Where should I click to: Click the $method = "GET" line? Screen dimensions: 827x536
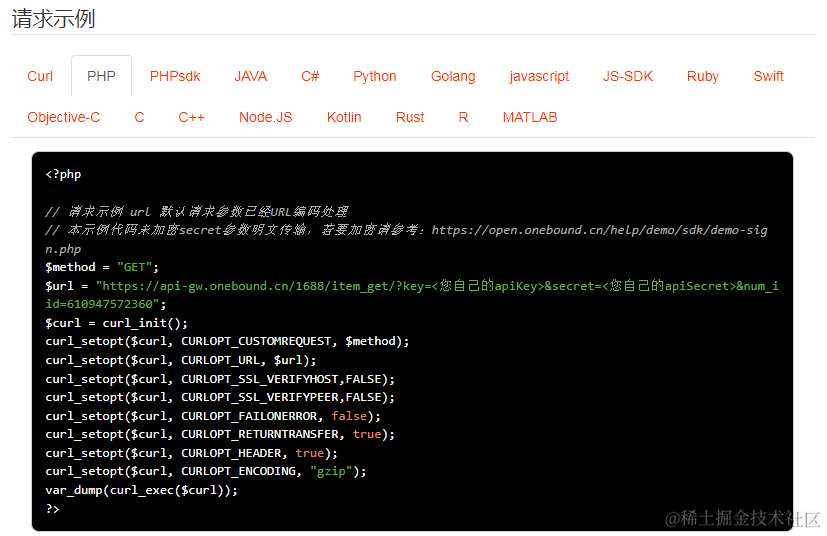point(102,267)
